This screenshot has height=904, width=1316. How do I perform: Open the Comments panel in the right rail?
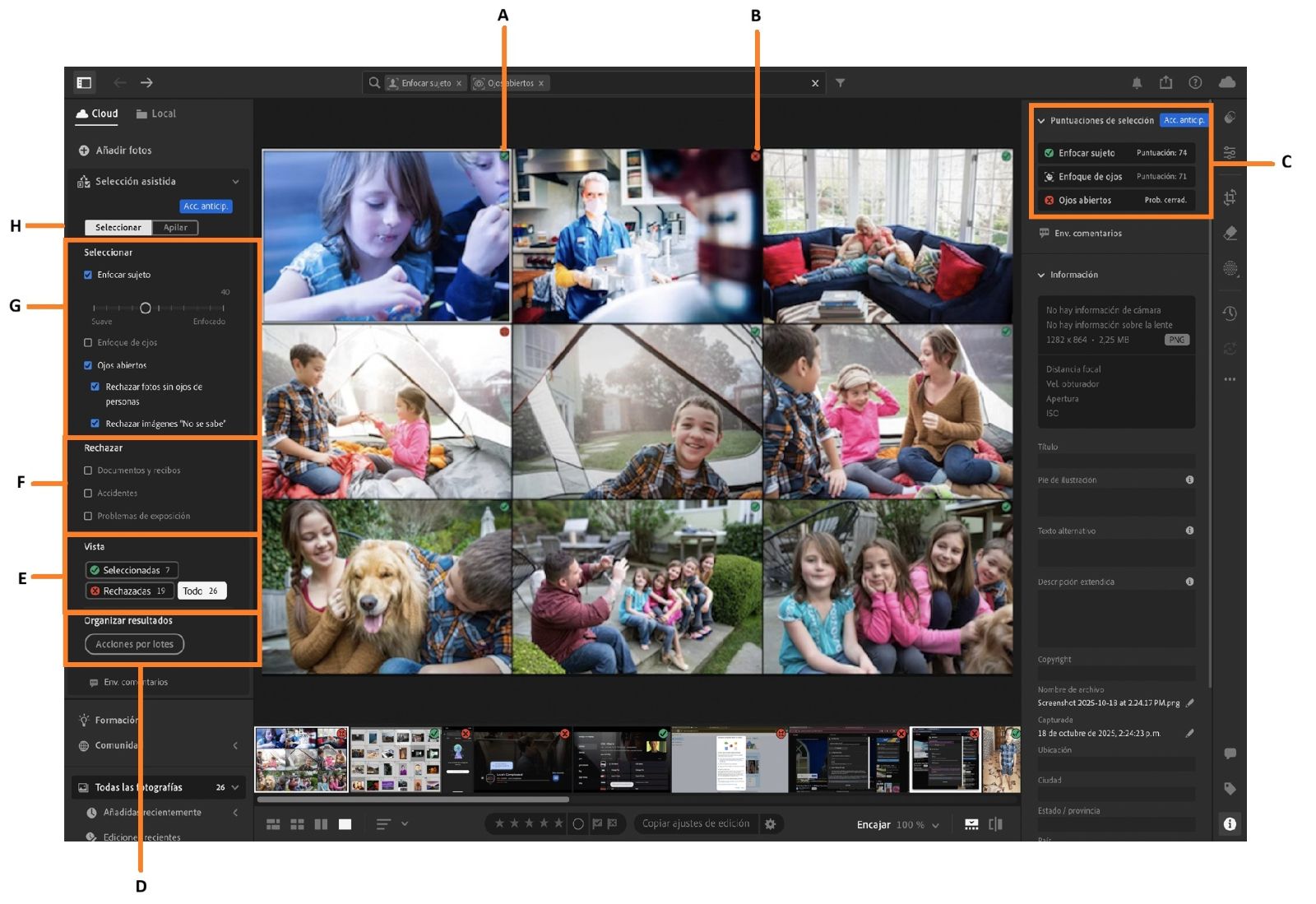click(1230, 753)
